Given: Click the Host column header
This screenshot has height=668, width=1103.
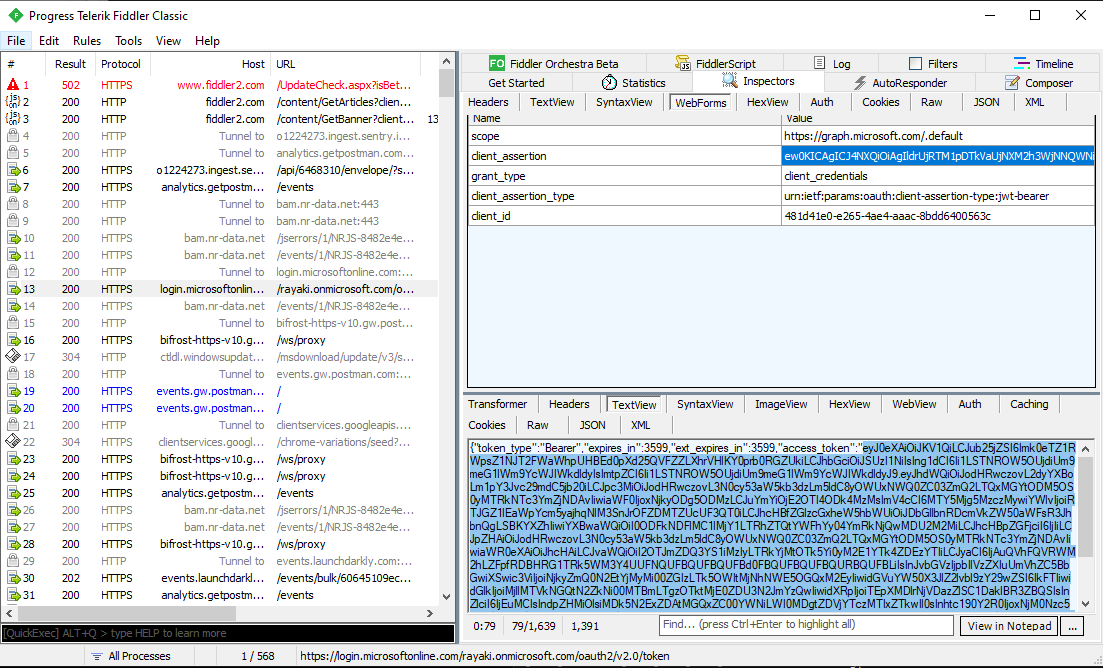Looking at the screenshot, I should pos(210,64).
